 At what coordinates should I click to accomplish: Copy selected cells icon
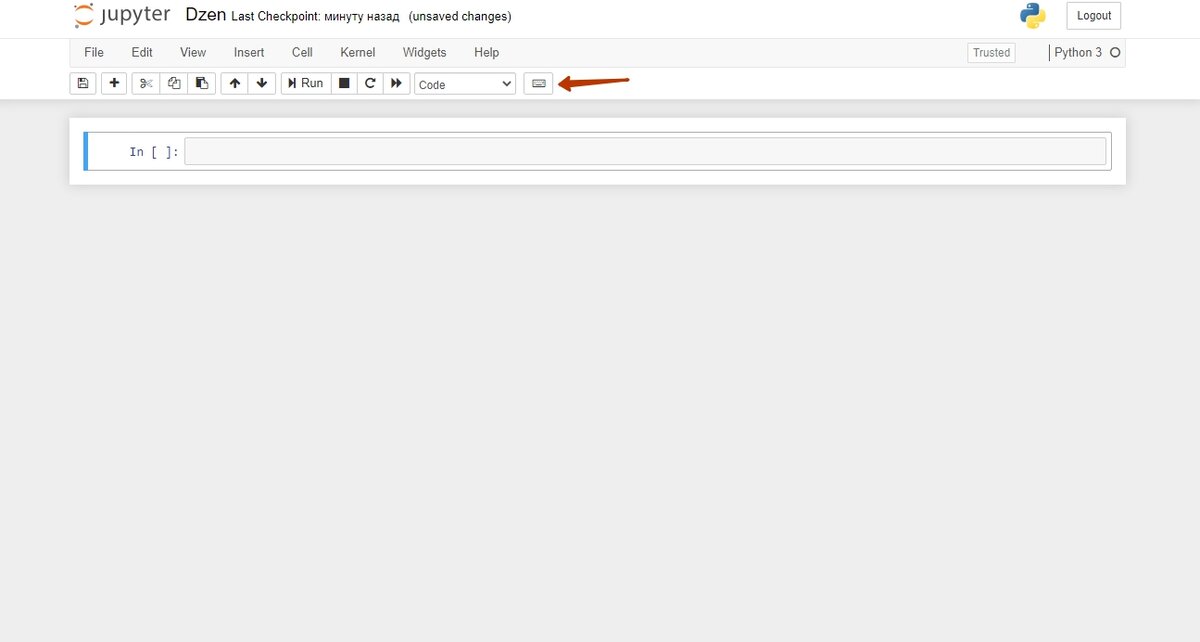pyautogui.click(x=174, y=84)
